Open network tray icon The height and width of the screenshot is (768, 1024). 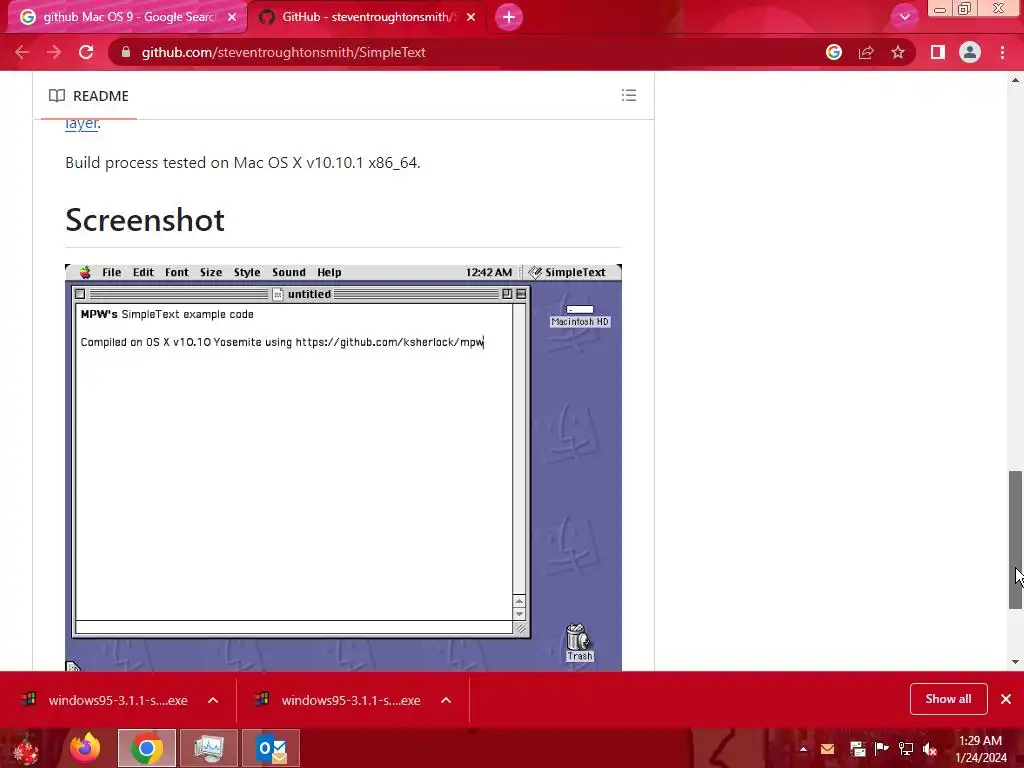coord(906,749)
